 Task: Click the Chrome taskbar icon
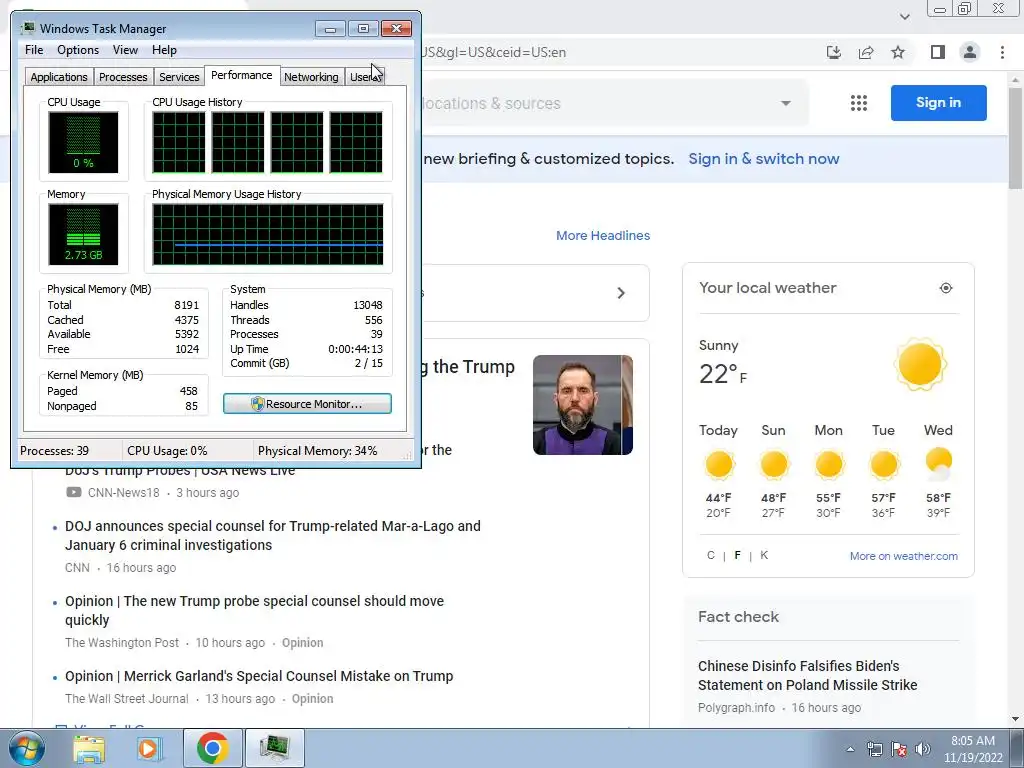pyautogui.click(x=212, y=748)
